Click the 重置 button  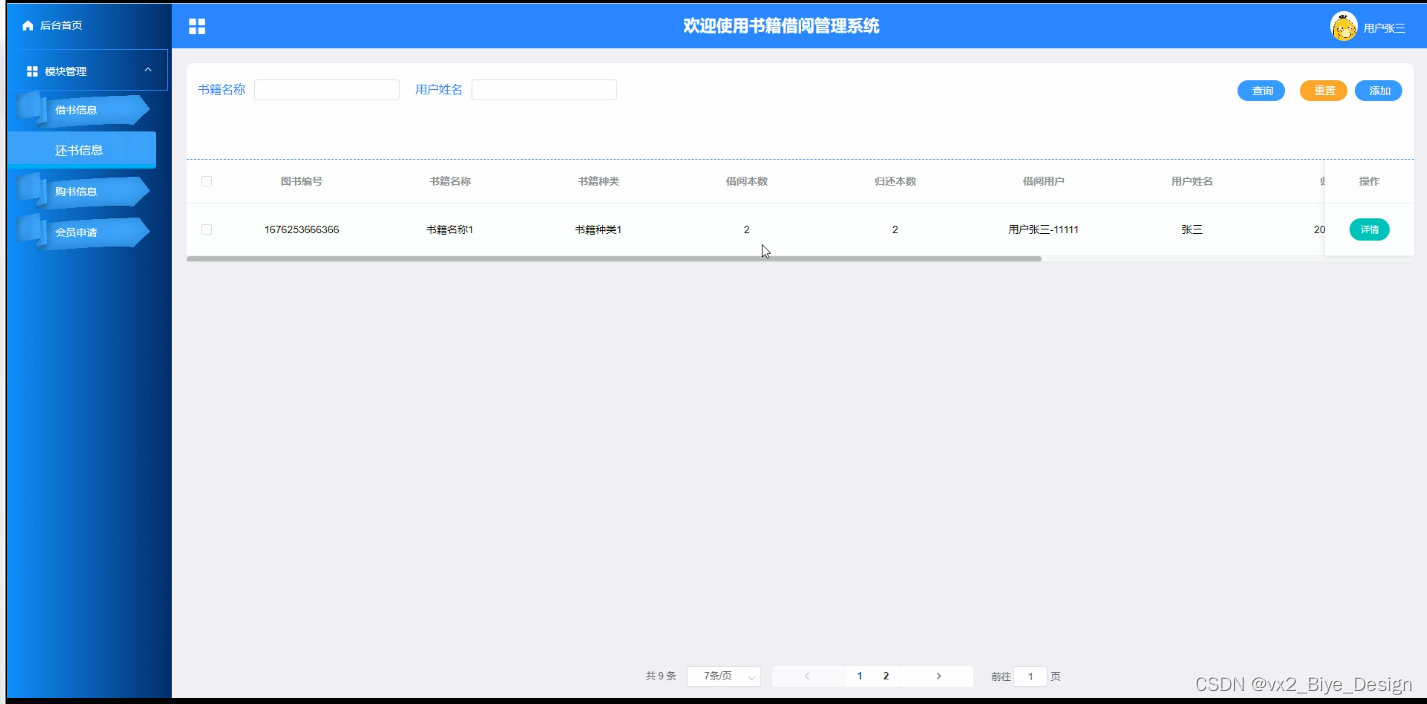1324,91
